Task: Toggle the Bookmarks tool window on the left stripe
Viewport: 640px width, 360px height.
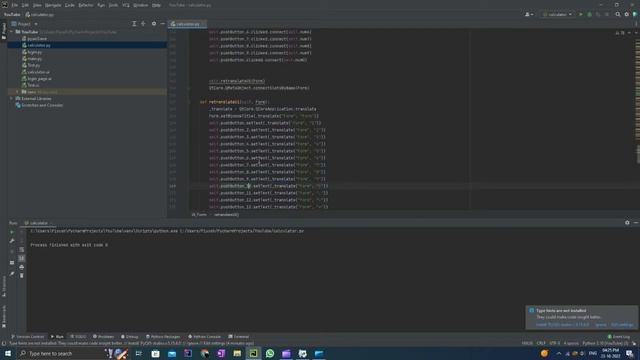Action: (x=4, y=316)
